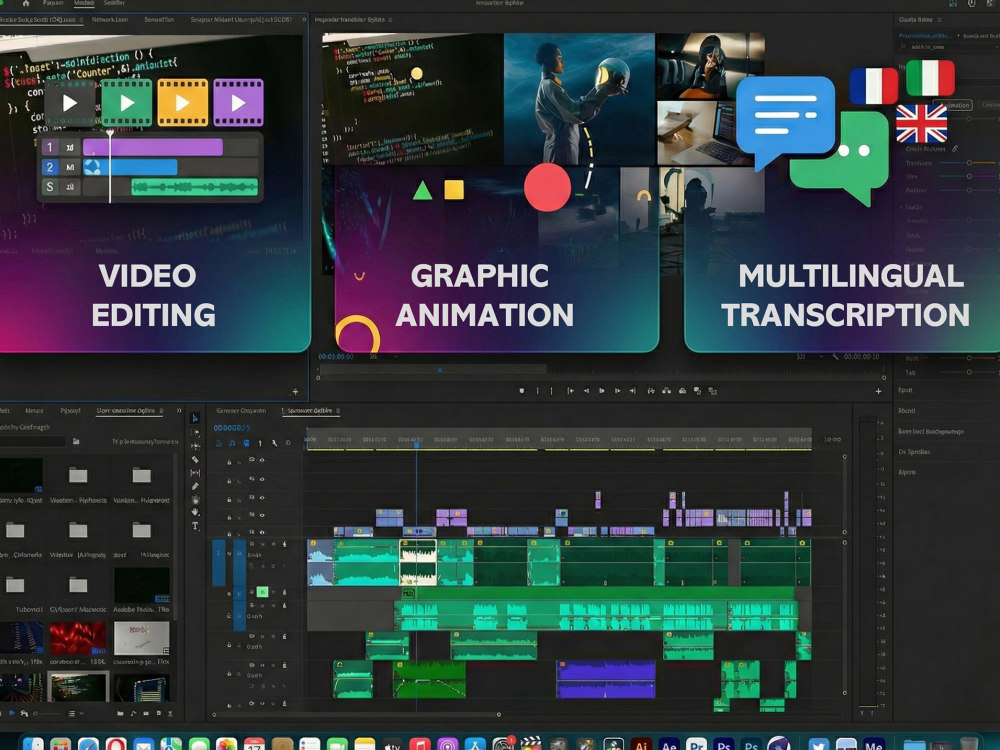
Task: Switch to the Network.Laen tab
Action: (x=110, y=20)
